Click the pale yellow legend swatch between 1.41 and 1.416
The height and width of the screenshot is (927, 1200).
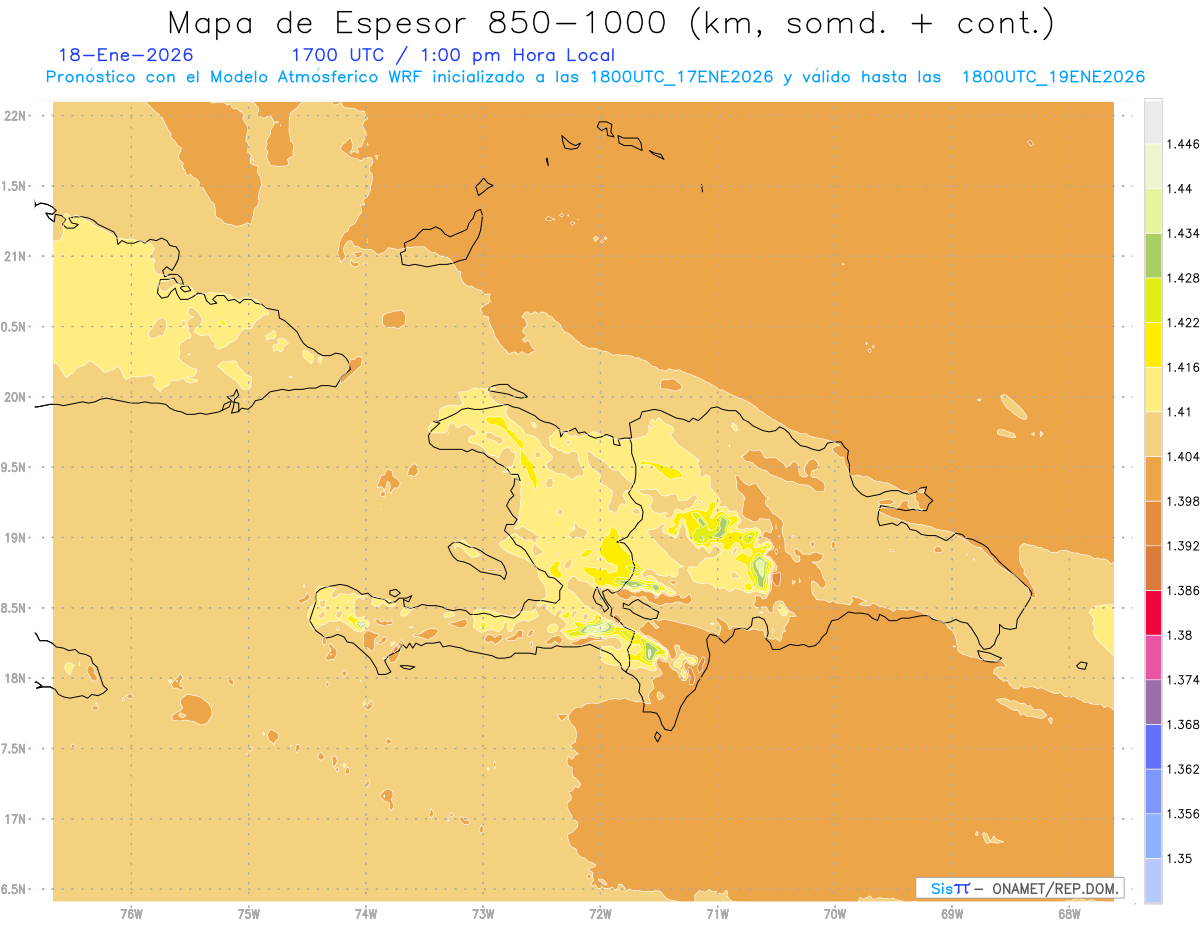click(1153, 389)
